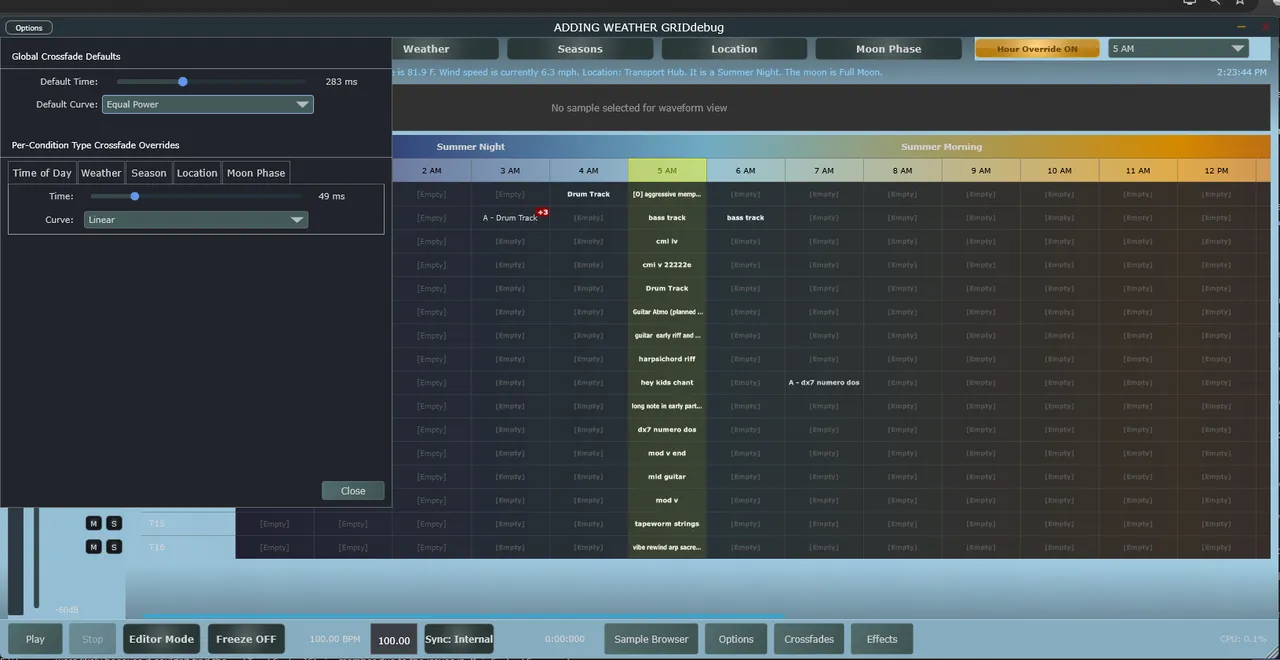This screenshot has width=1280, height=660.
Task: Solo track T16 with its S button
Action: coord(114,547)
